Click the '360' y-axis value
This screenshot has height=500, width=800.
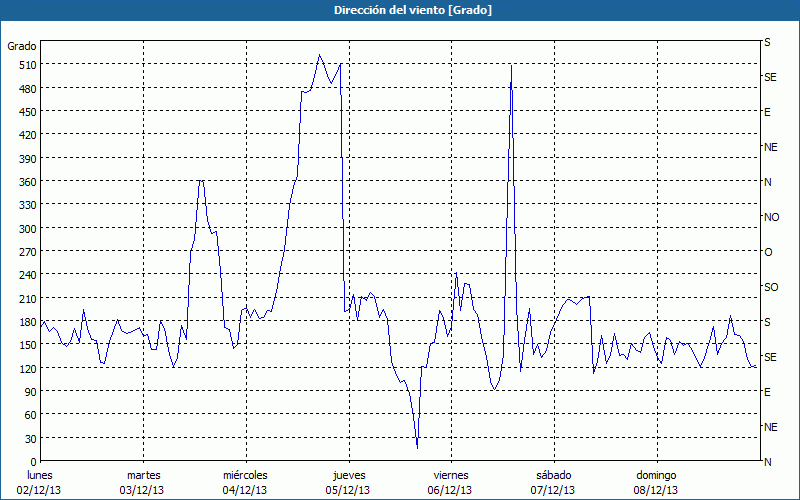28,182
